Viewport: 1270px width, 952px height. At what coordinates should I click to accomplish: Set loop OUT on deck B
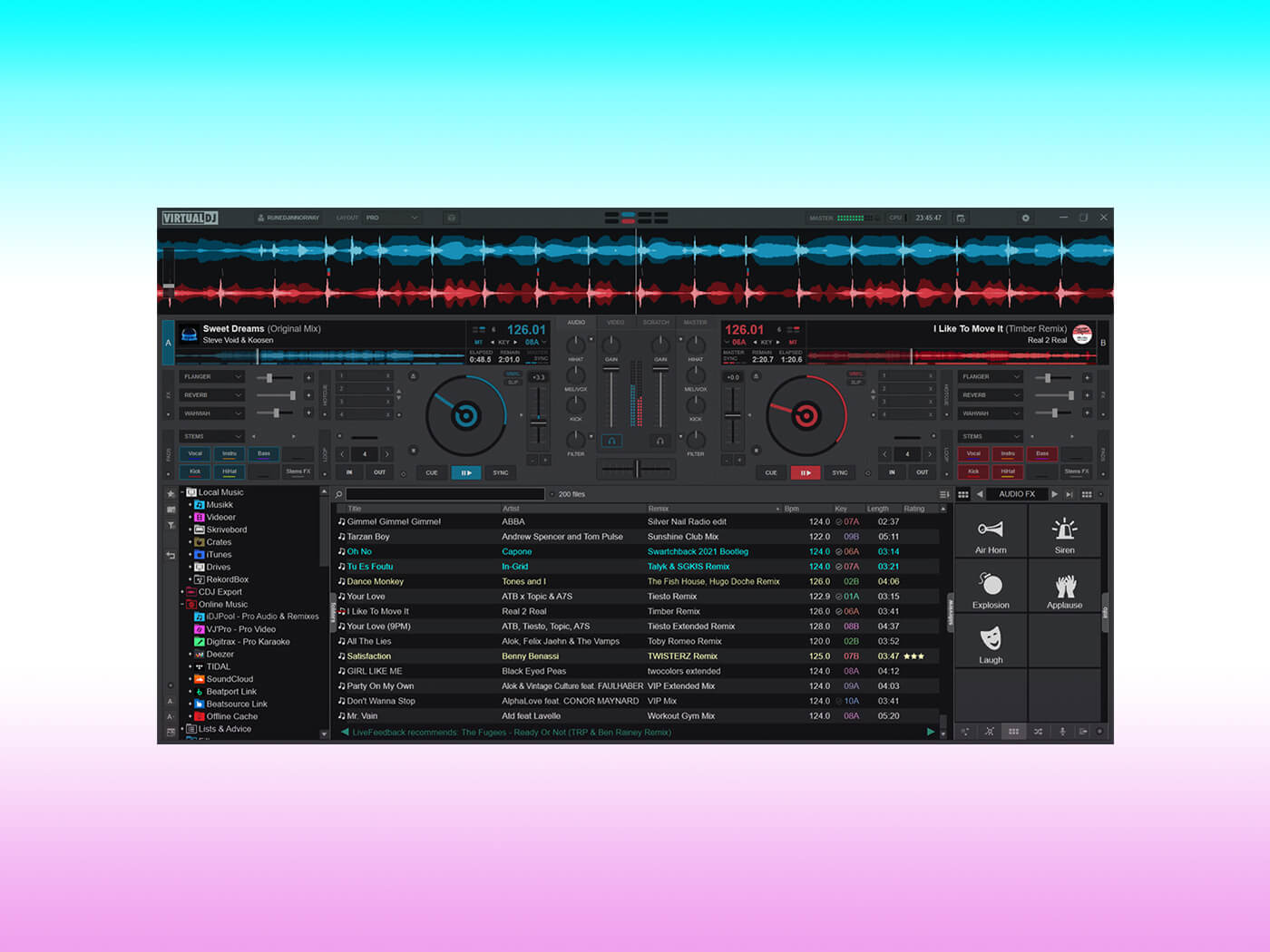pos(922,472)
